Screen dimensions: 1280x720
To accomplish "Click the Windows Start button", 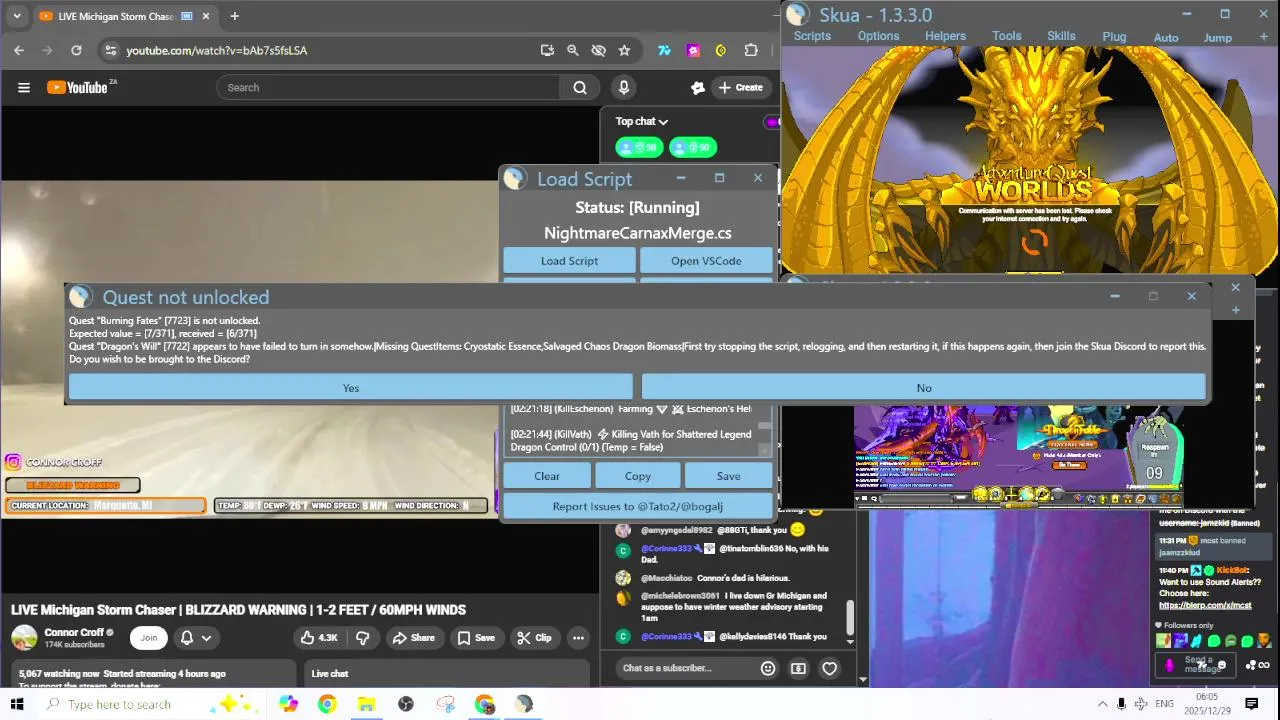I will 17,704.
